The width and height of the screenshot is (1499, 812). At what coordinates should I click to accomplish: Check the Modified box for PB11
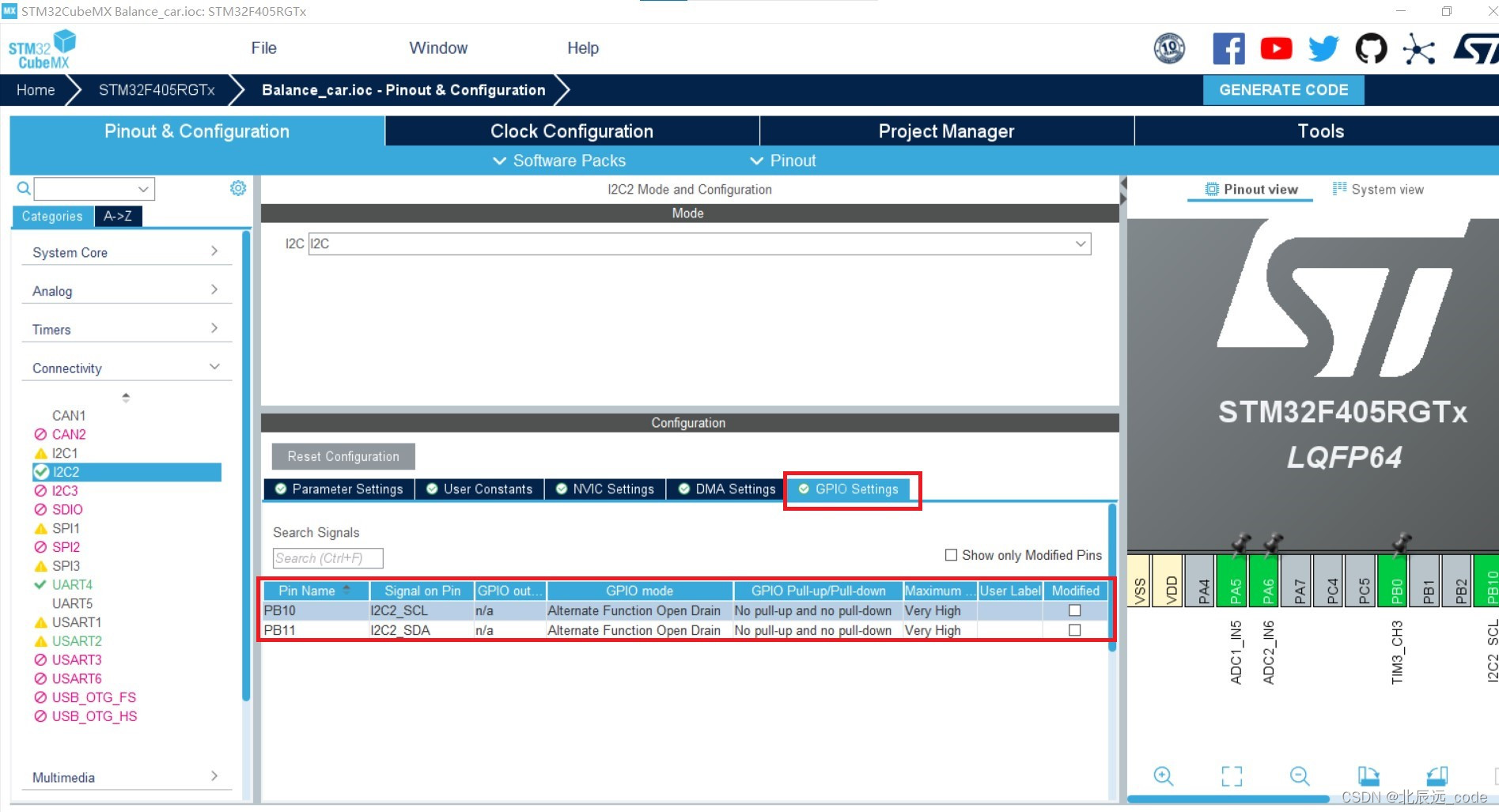click(1074, 630)
